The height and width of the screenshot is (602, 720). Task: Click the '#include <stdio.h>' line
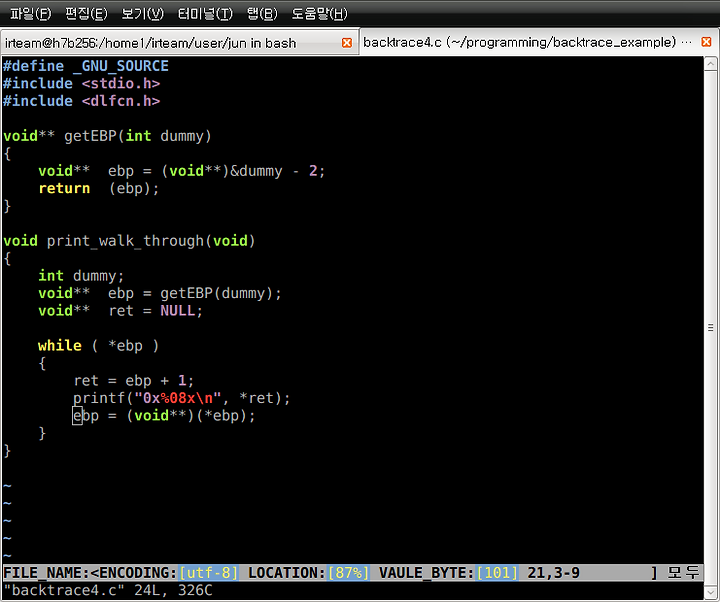81,84
